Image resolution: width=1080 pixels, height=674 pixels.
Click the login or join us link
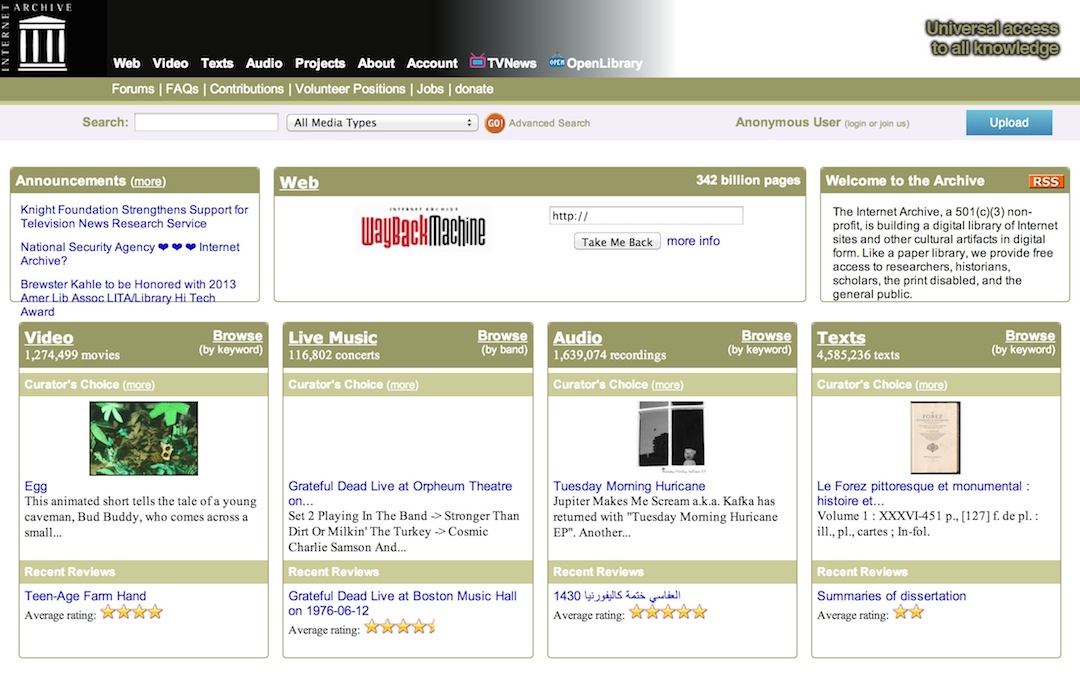(x=877, y=124)
